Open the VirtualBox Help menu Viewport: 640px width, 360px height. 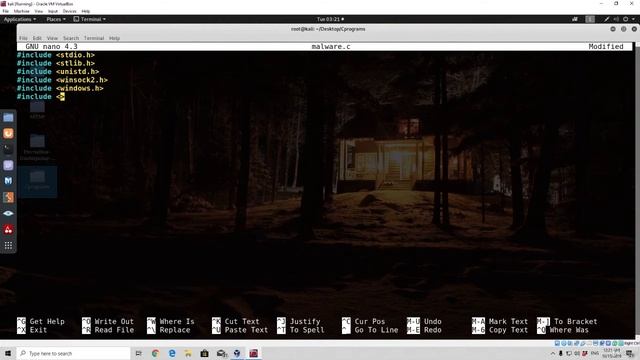pos(86,11)
